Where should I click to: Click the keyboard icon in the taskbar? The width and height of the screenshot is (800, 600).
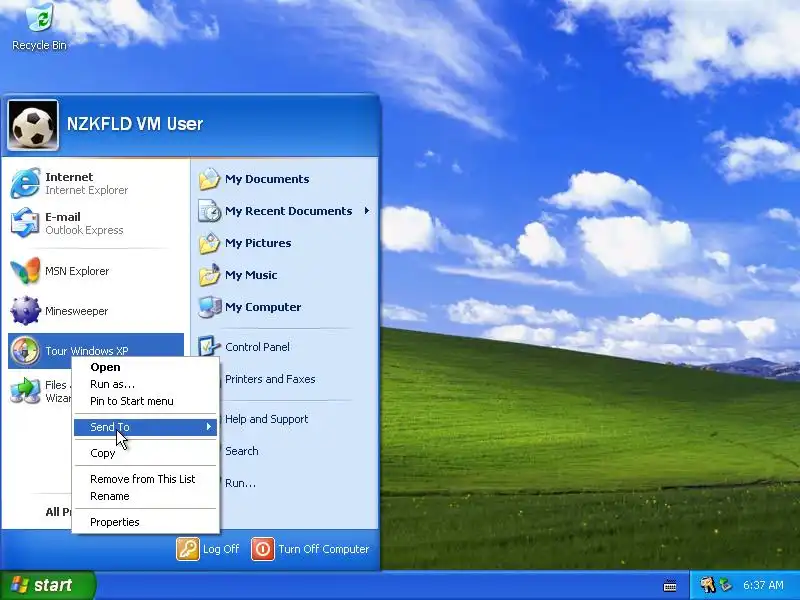670,586
